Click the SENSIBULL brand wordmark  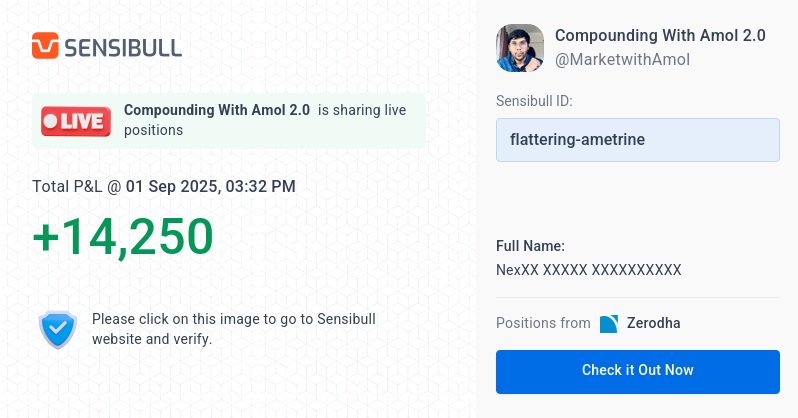123,48
